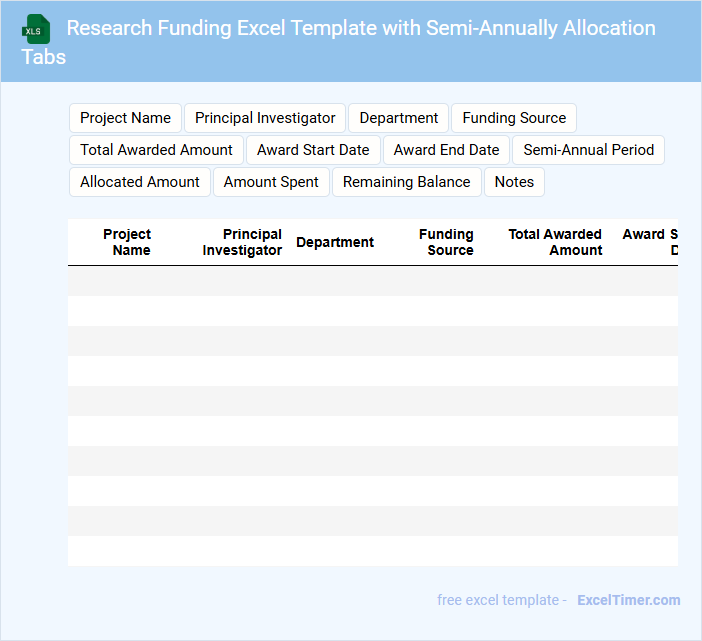Click the green XLS file icon

coord(36,29)
